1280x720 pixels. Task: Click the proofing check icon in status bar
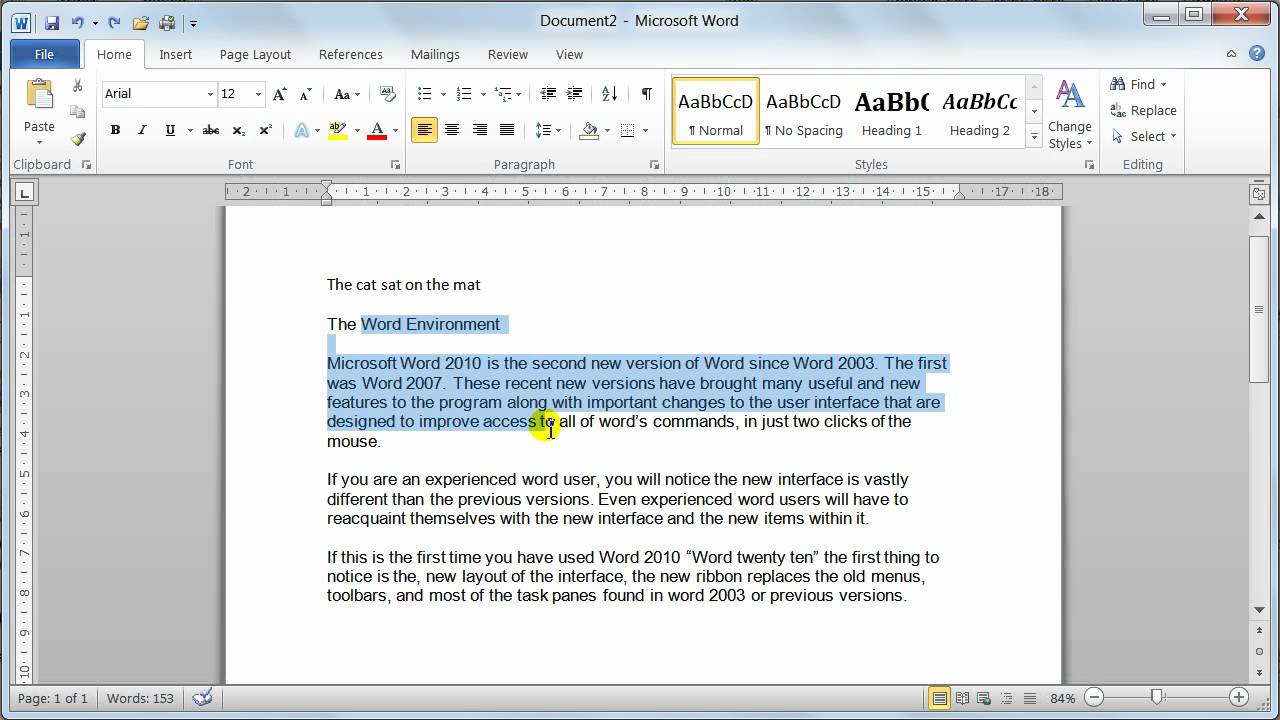coord(202,698)
